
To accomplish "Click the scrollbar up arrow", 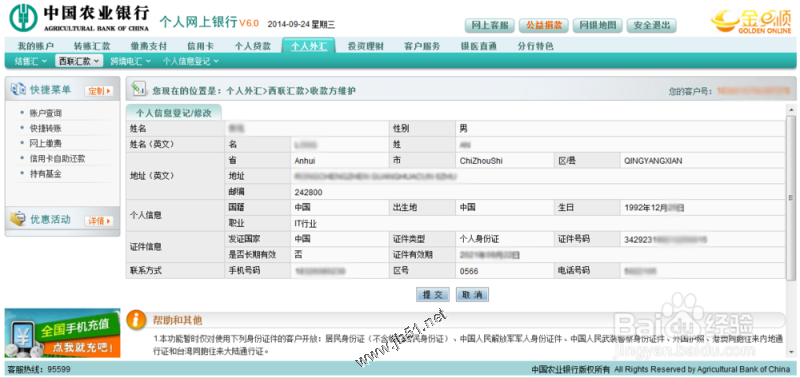I will [791, 109].
